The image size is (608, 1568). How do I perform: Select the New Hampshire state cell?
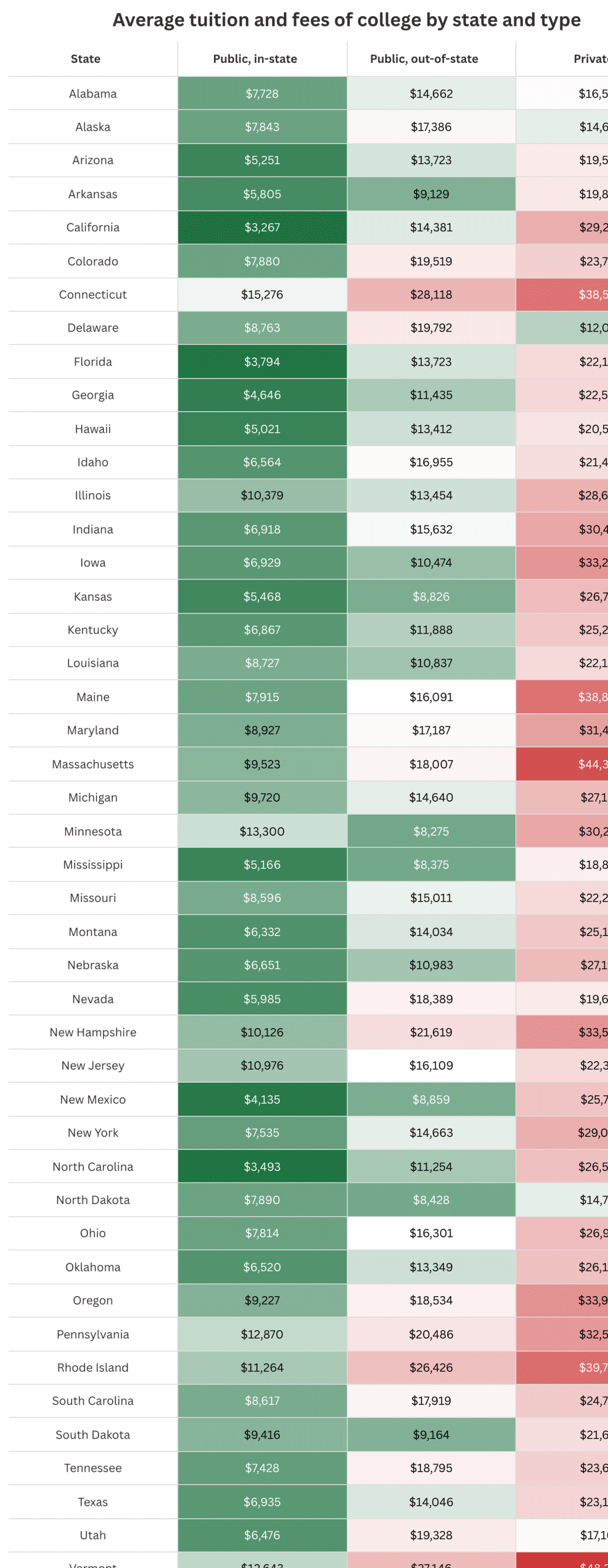(x=92, y=1032)
